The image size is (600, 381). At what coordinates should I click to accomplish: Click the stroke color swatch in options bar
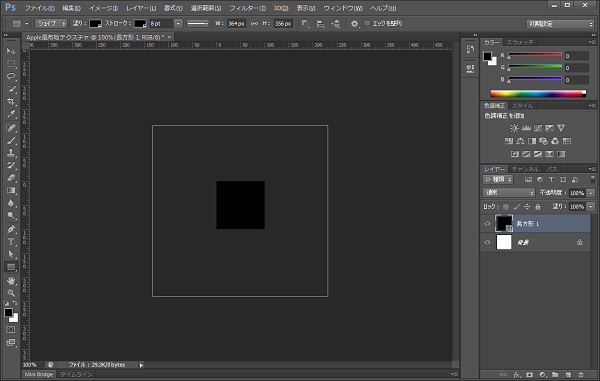[x=140, y=24]
